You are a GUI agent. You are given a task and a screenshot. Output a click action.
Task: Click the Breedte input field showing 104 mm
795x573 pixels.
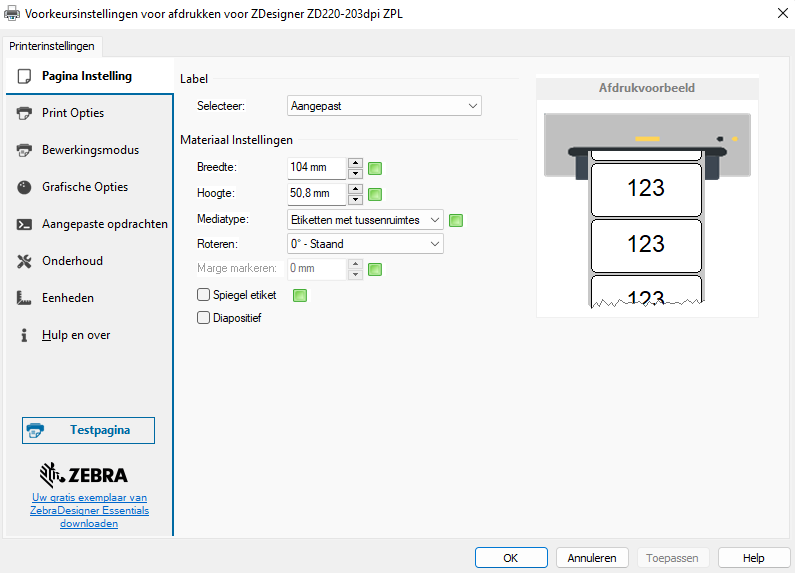(316, 168)
